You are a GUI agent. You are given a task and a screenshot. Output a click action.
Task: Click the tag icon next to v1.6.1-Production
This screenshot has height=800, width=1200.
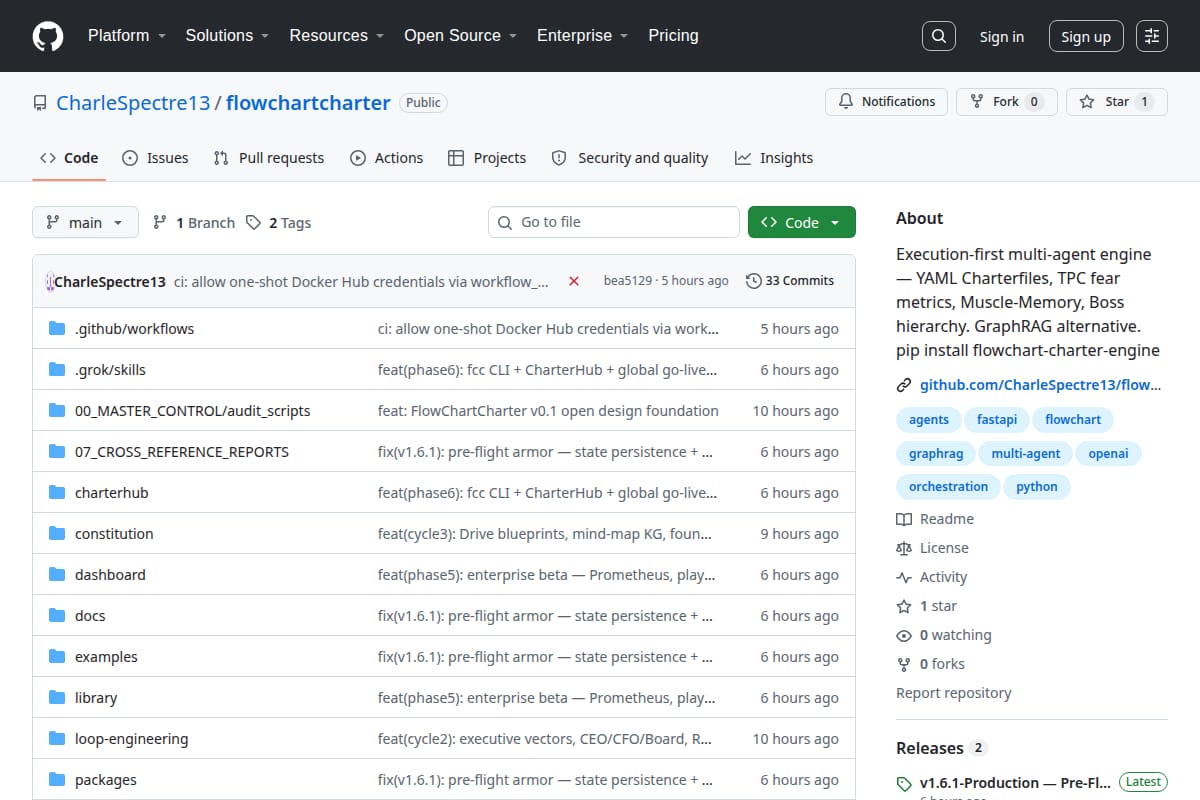pos(904,783)
